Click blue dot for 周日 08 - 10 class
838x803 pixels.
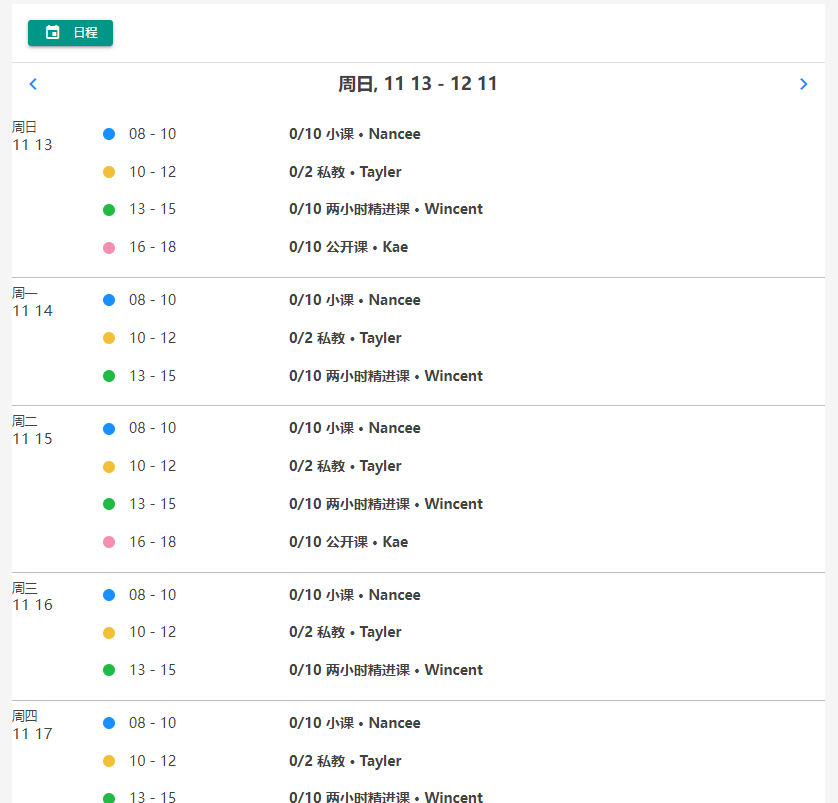point(109,134)
